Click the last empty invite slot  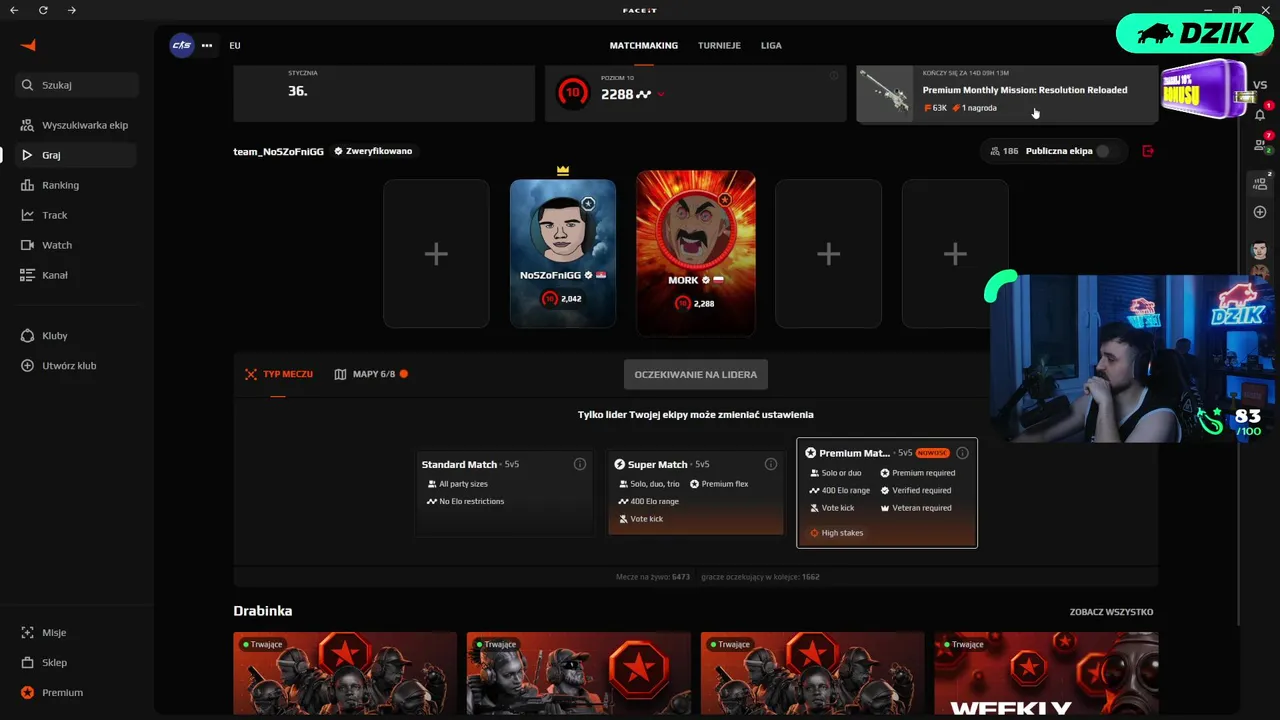955,254
